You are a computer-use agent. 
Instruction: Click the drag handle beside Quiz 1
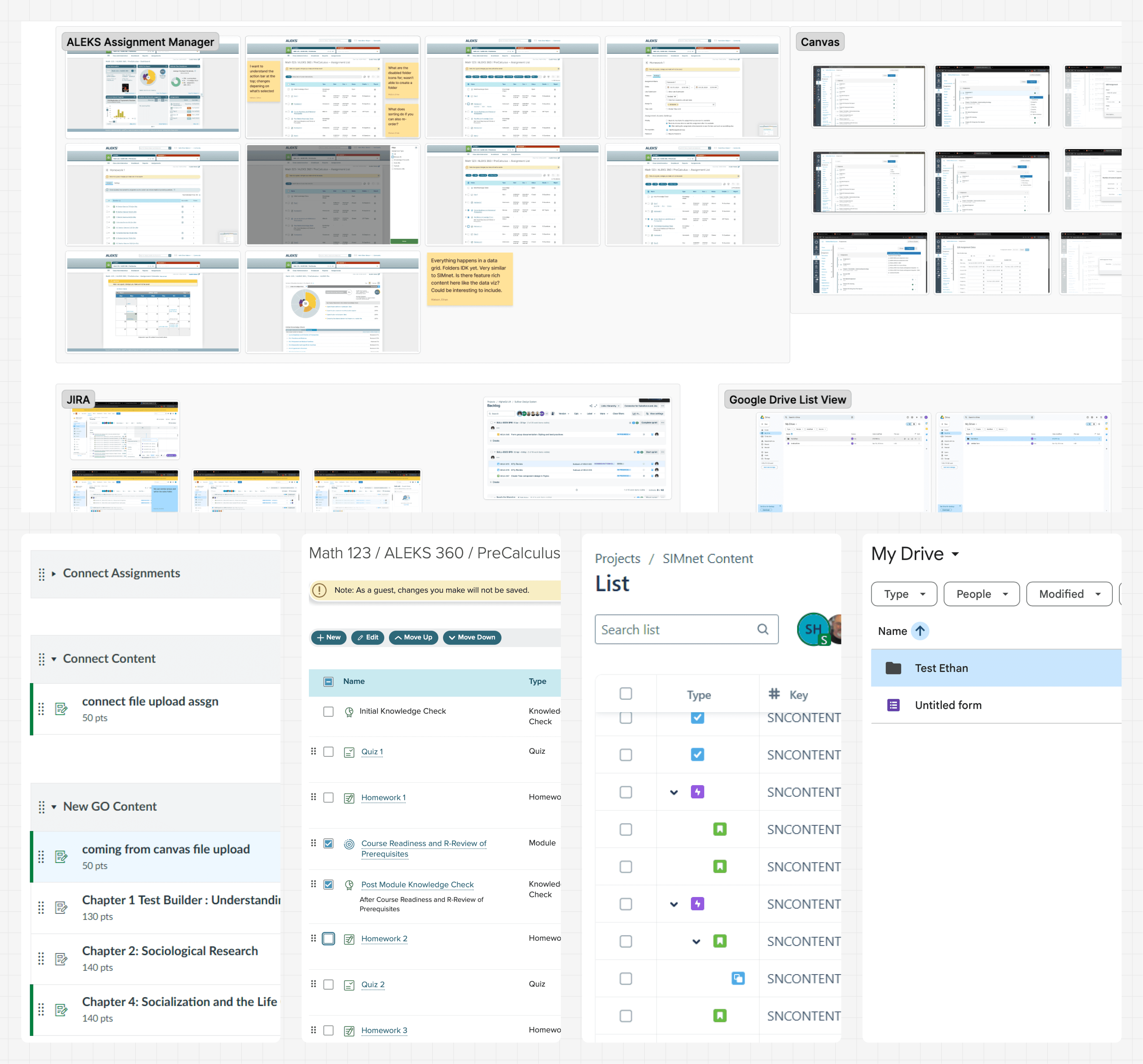(313, 751)
